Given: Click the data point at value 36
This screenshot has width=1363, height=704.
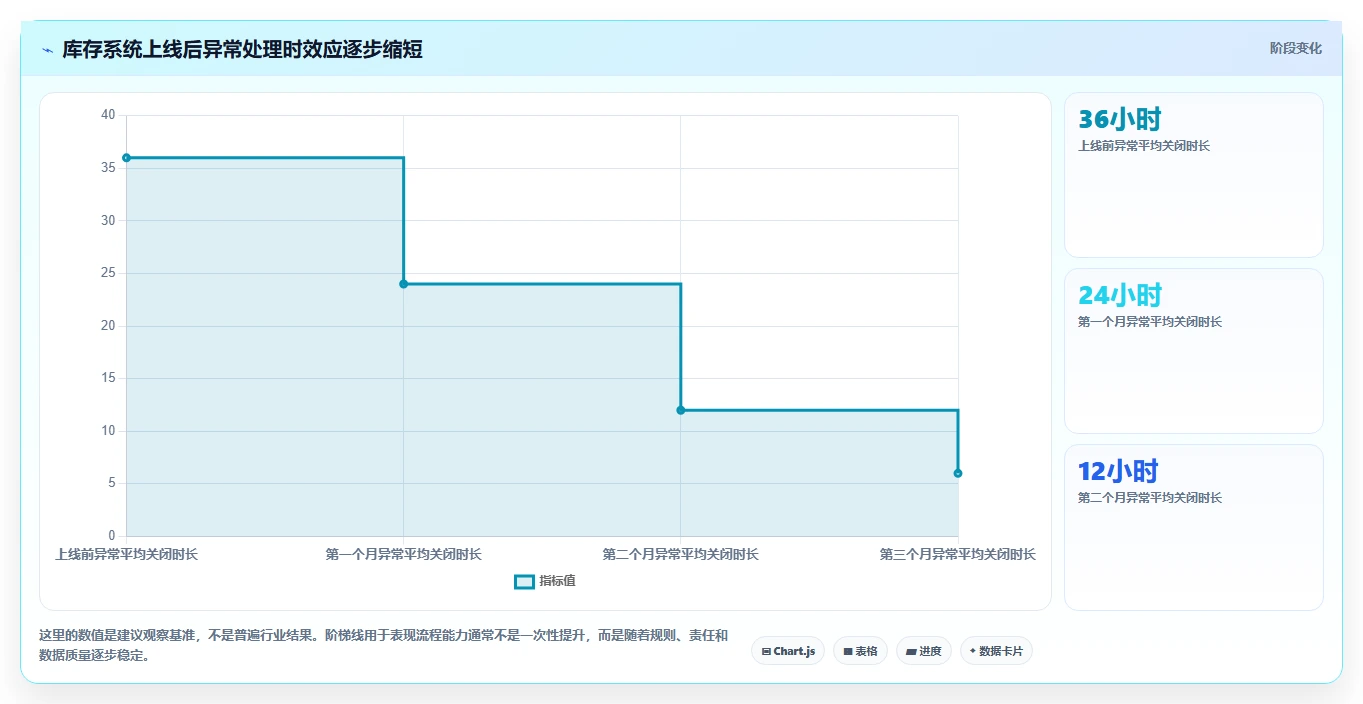Looking at the screenshot, I should (x=126, y=158).
